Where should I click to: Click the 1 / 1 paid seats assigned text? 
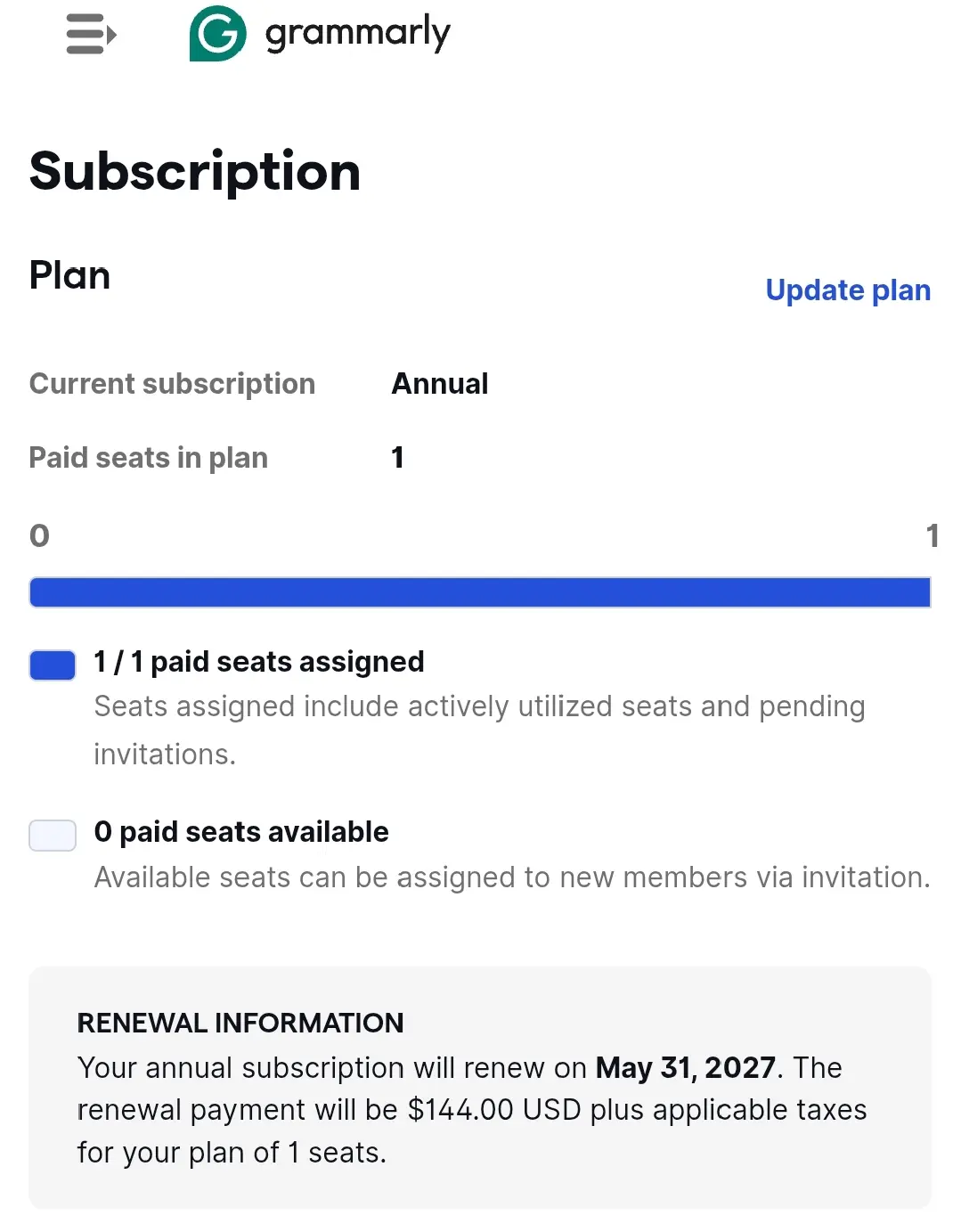tap(259, 662)
